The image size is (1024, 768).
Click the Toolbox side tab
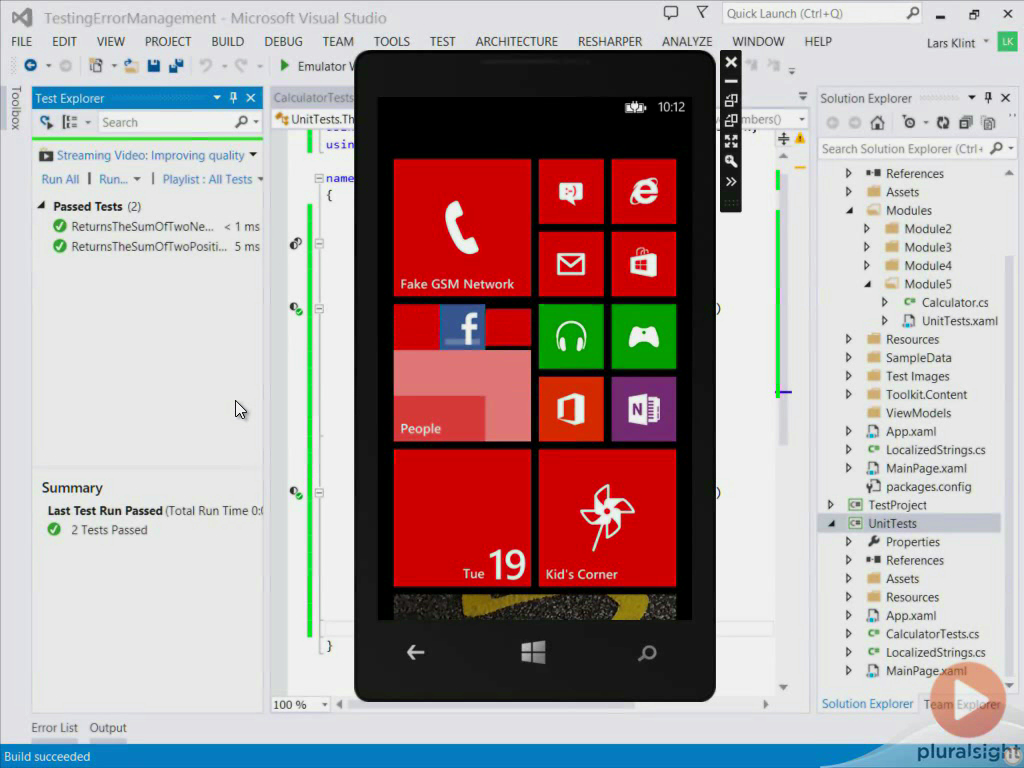[16, 108]
